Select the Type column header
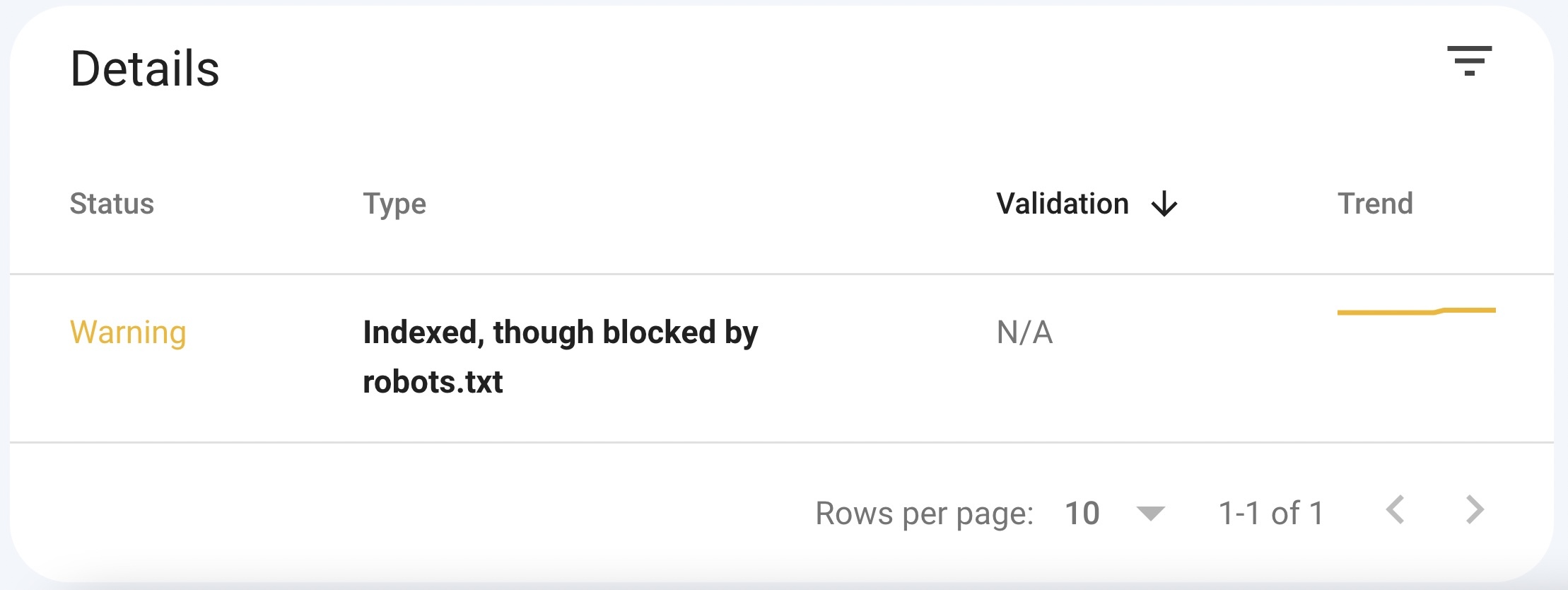 tap(394, 204)
